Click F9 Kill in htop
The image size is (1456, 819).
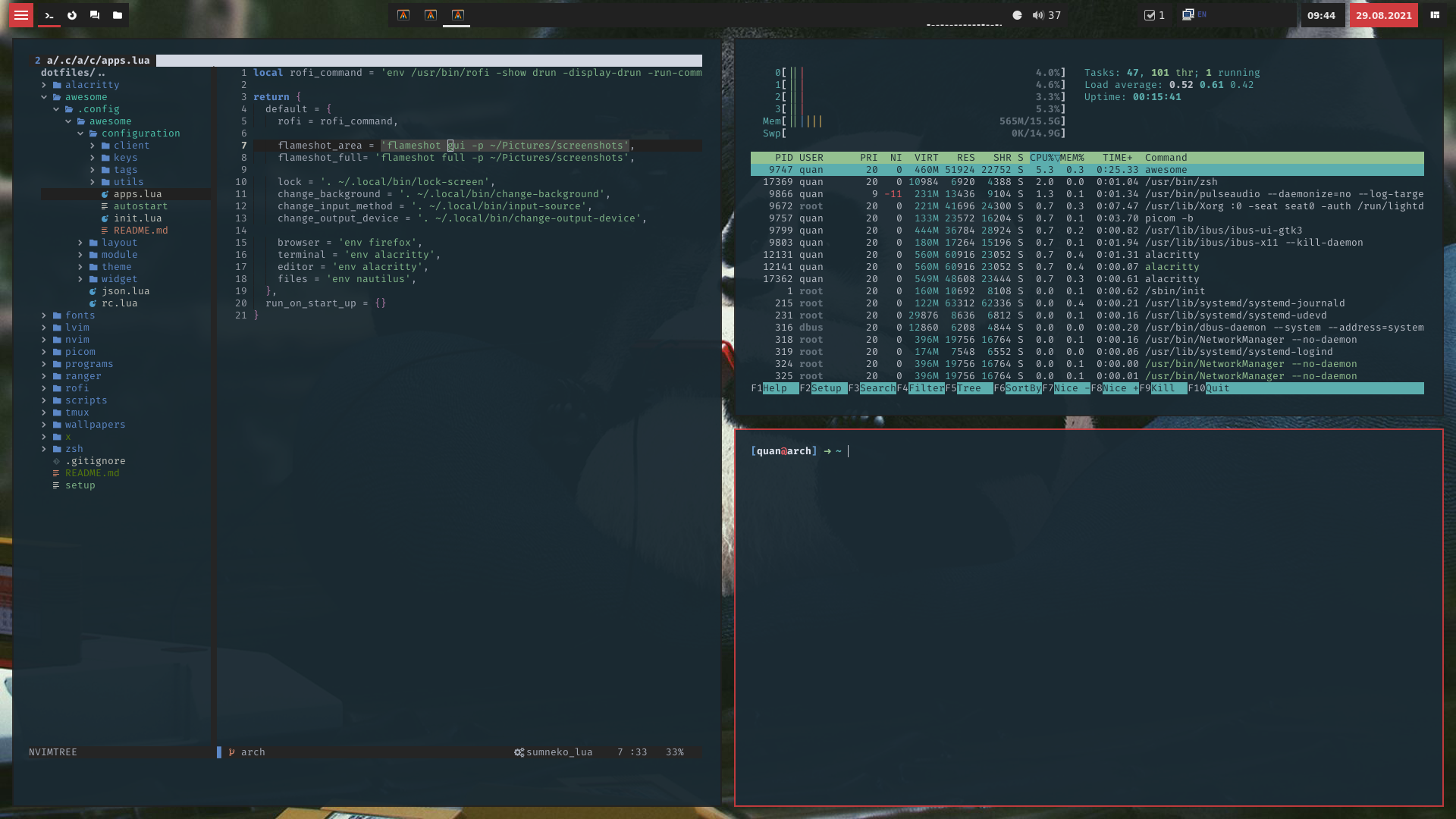click(x=1163, y=388)
